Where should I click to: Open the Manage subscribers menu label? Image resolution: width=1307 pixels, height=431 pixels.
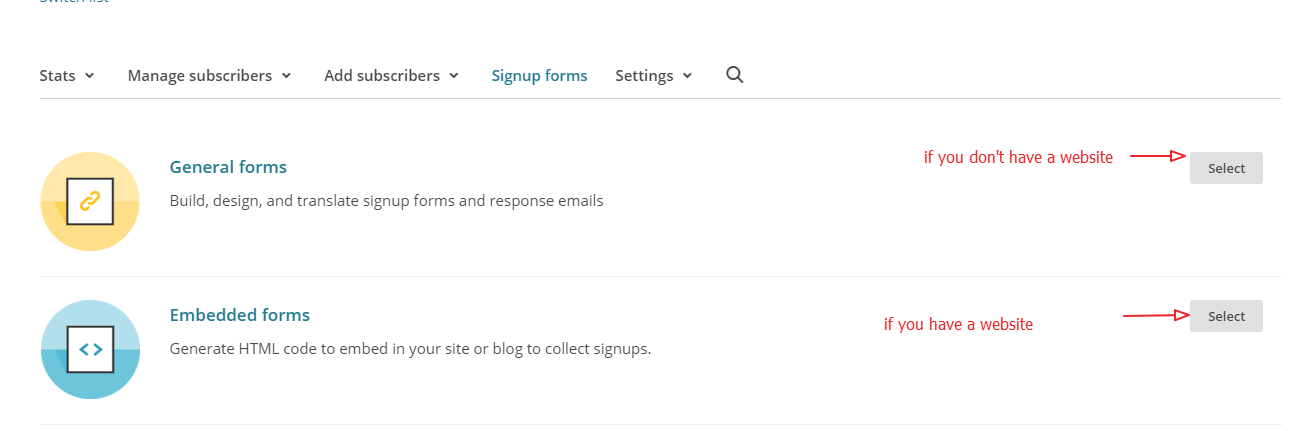point(200,76)
